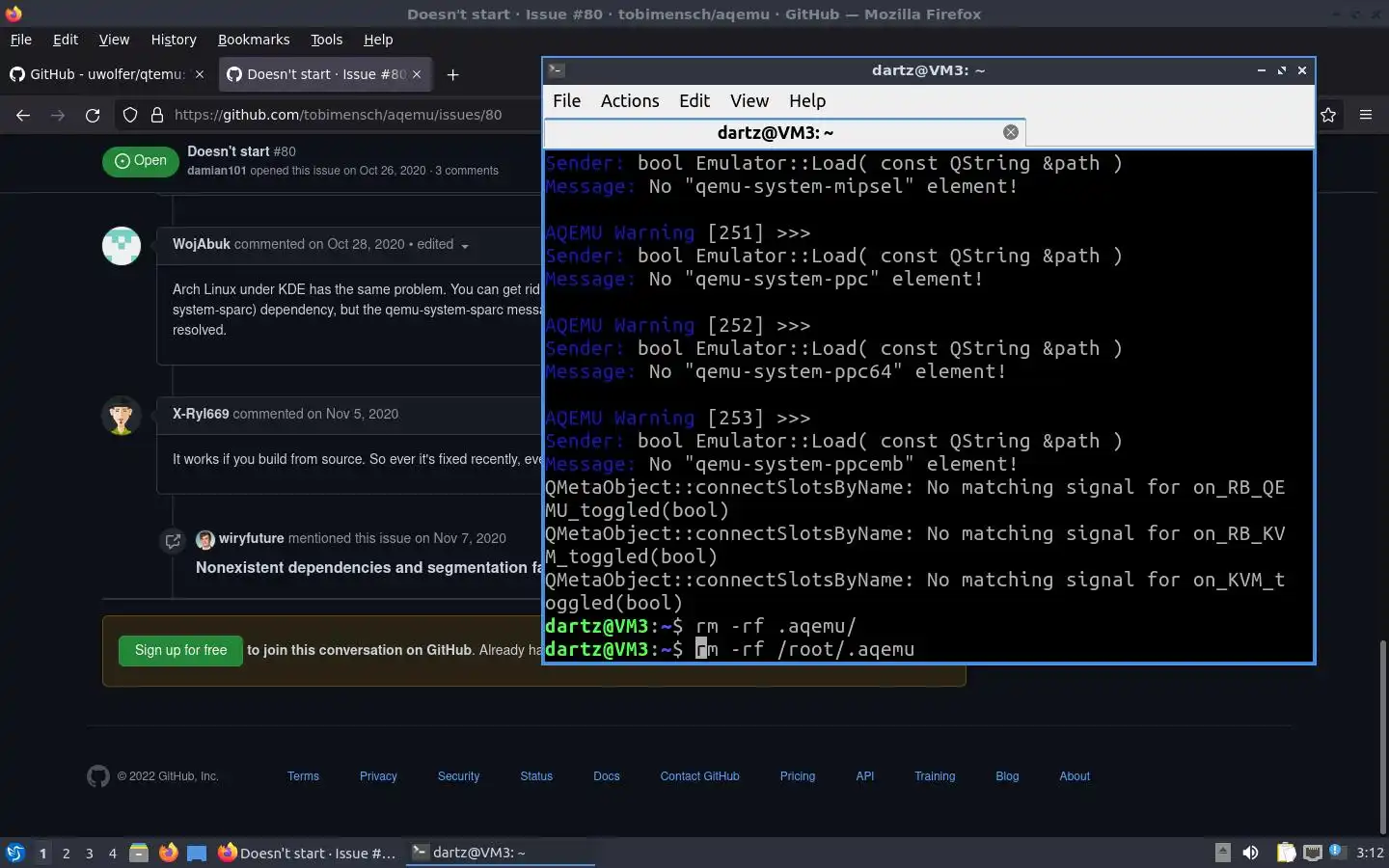Click the Firefox forward arrow icon
The height and width of the screenshot is (868, 1389).
coord(58,115)
